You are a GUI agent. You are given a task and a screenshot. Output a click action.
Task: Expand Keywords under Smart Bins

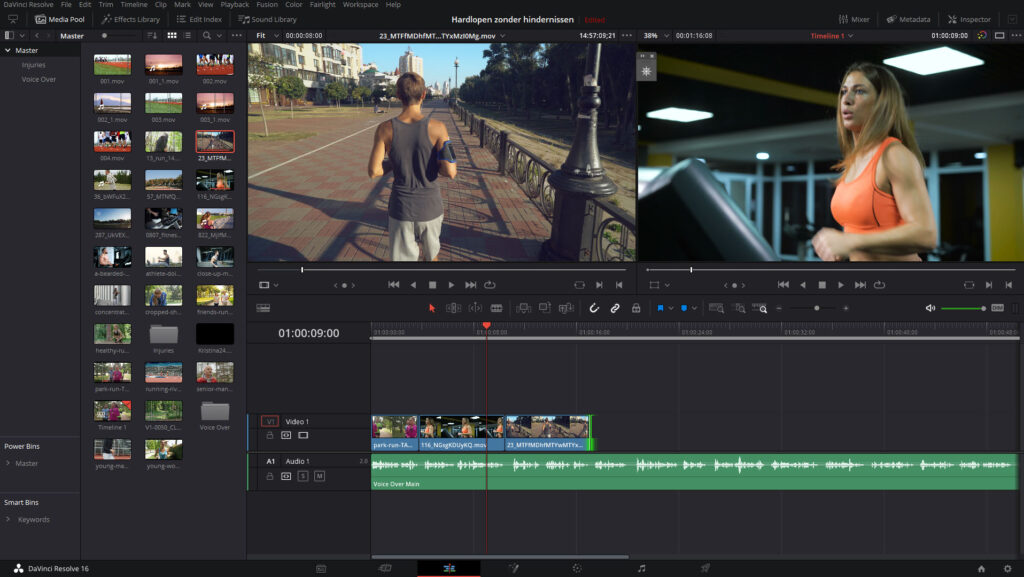8,520
